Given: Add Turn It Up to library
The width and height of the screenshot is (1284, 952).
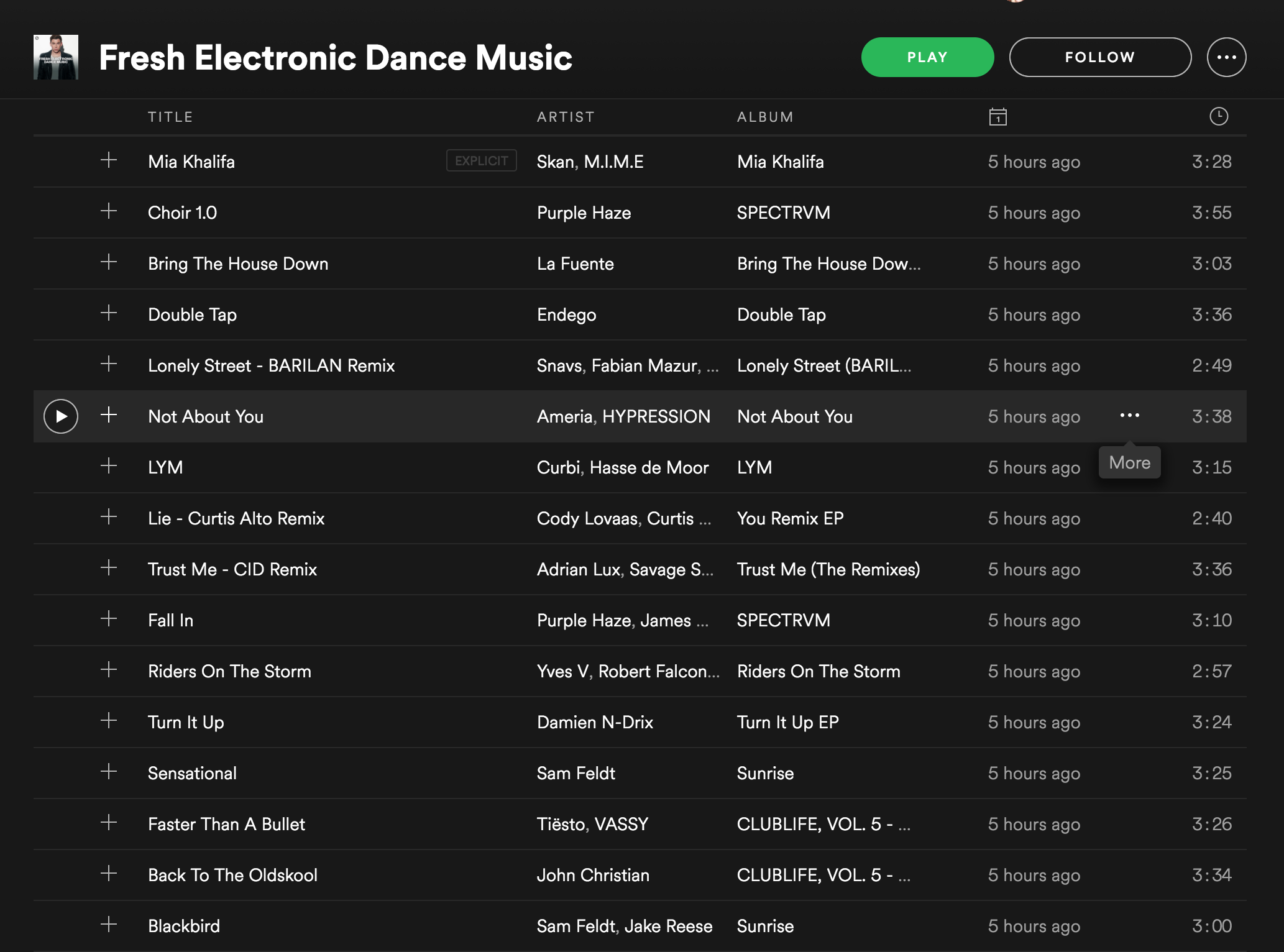Looking at the screenshot, I should pos(109,721).
